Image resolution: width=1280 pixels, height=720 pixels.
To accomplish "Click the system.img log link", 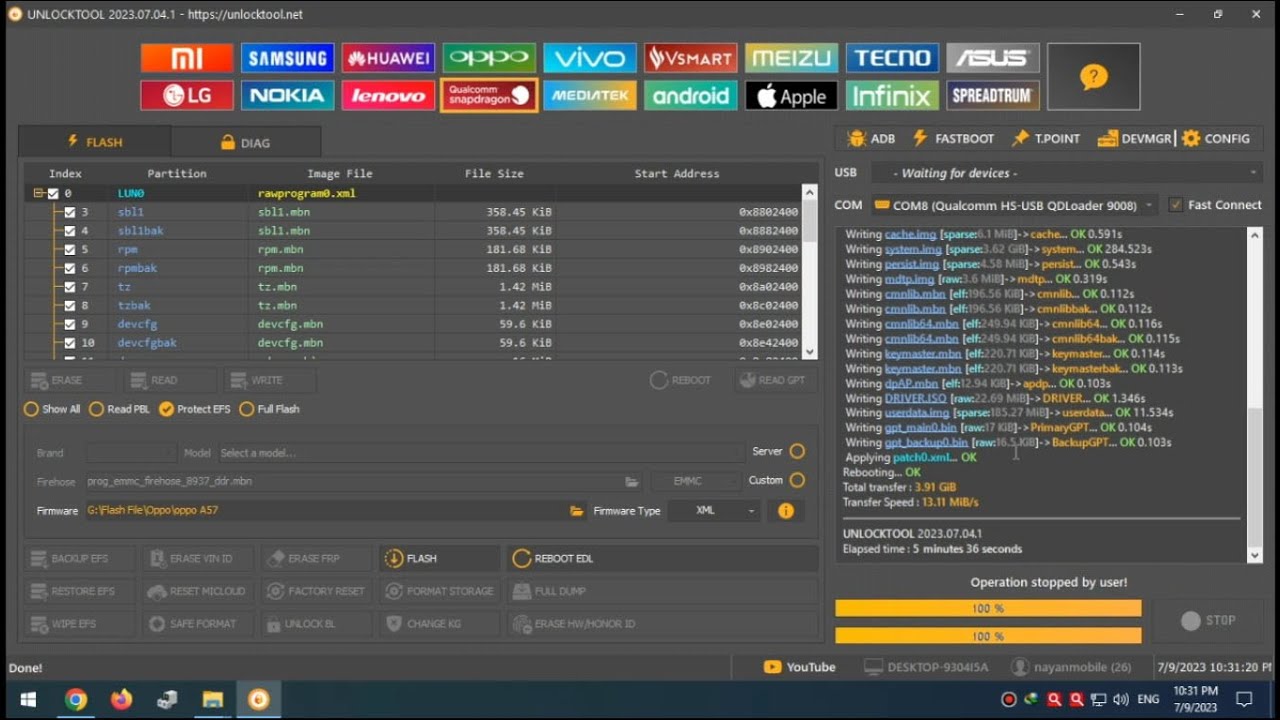I will tap(912, 249).
